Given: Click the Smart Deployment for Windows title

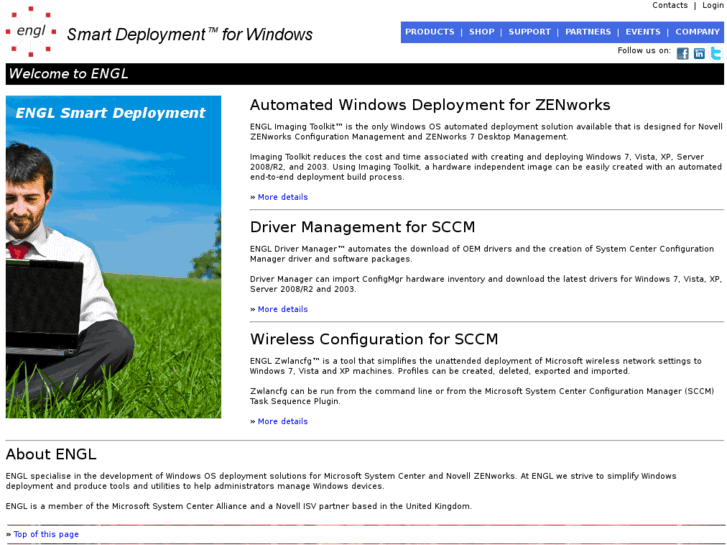Looking at the screenshot, I should coord(190,34).
